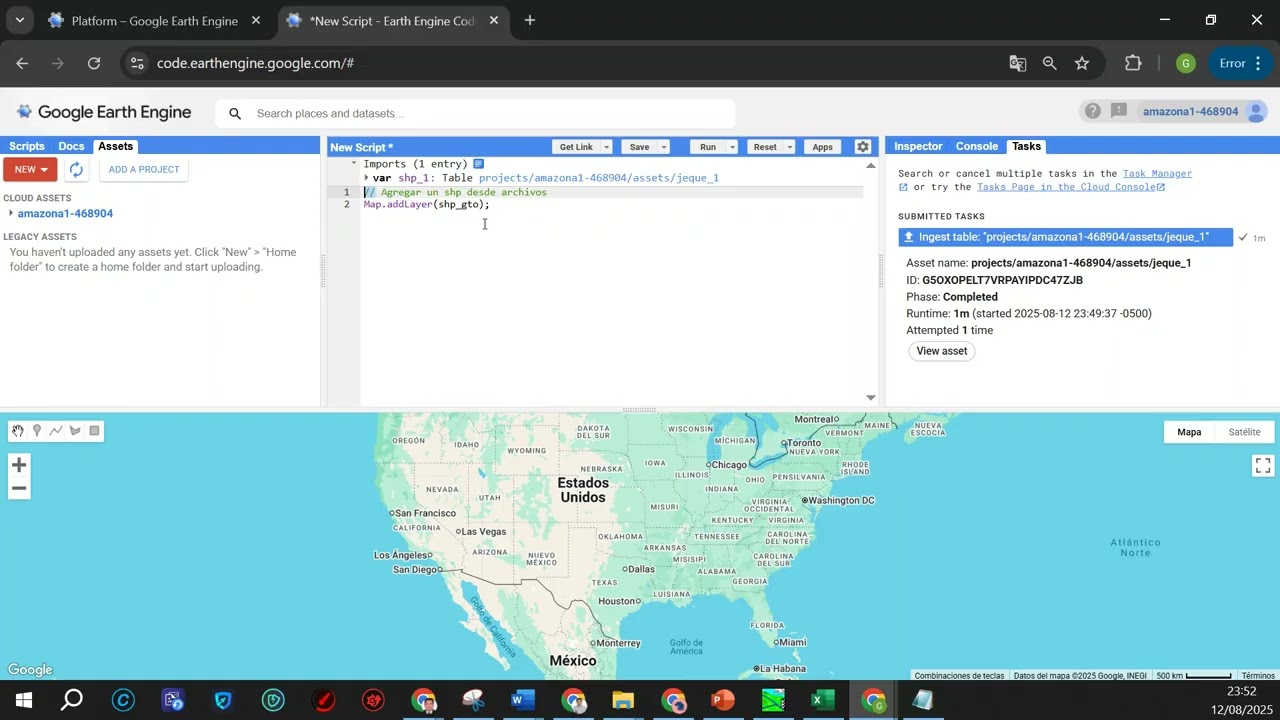Open Word from the taskbar
The height and width of the screenshot is (720, 1280).
point(522,700)
